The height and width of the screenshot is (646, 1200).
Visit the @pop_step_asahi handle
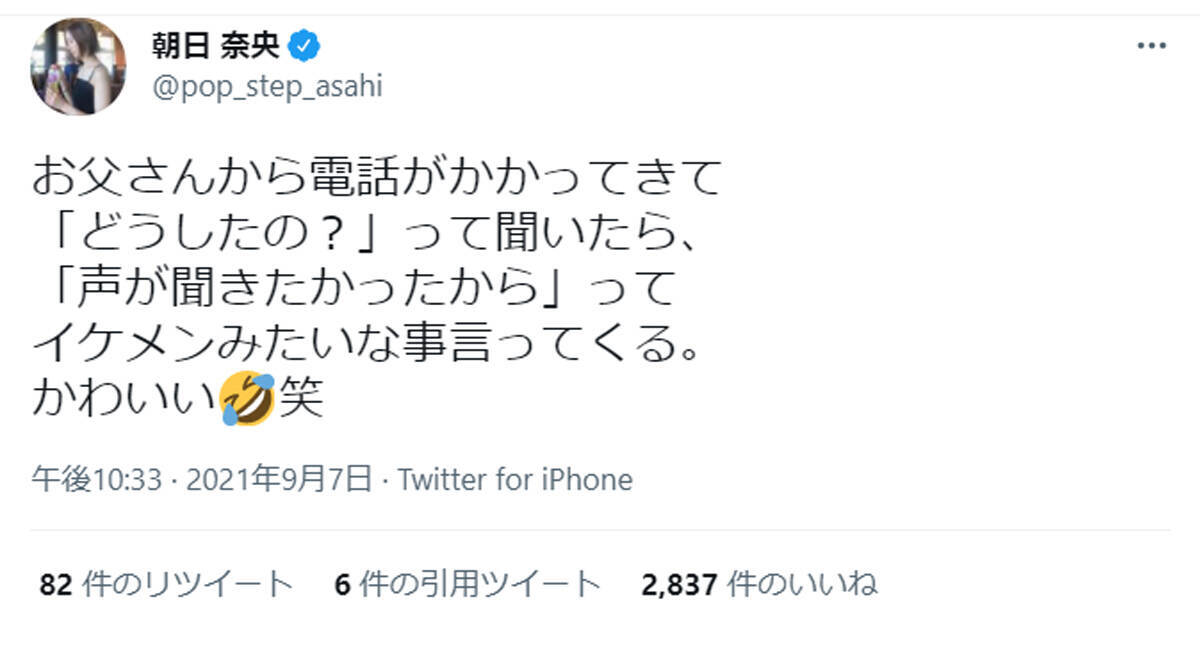[x=266, y=87]
